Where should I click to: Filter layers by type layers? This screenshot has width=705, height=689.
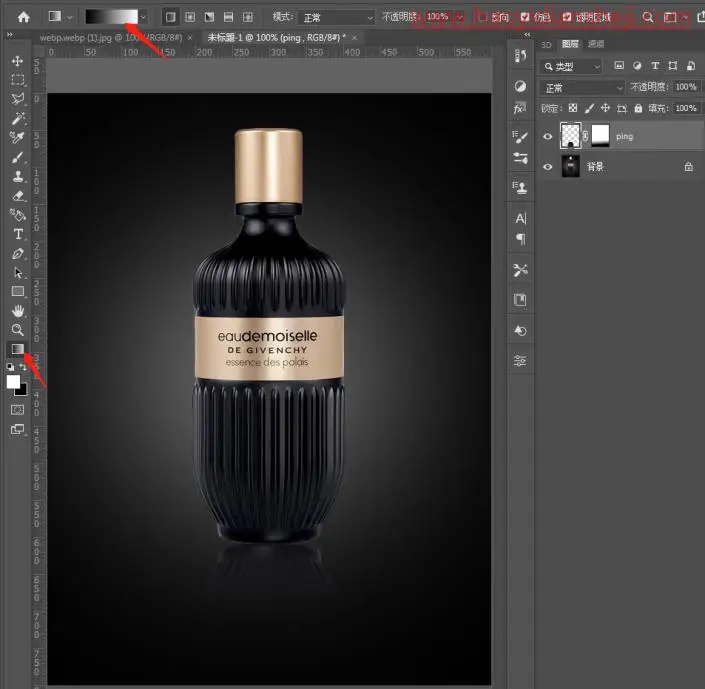click(x=655, y=66)
